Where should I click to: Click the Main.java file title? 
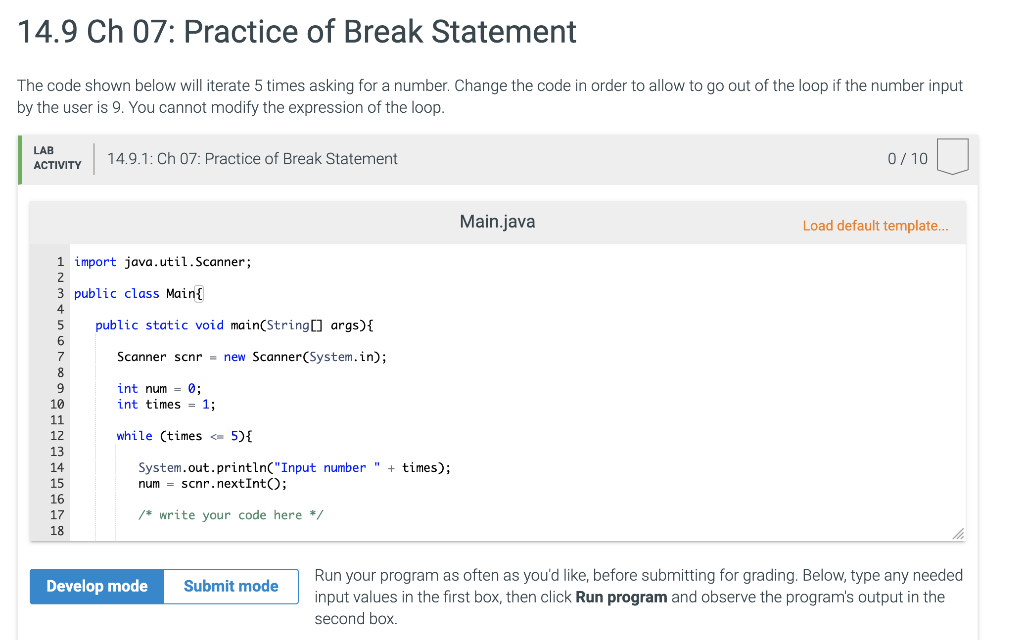[497, 222]
